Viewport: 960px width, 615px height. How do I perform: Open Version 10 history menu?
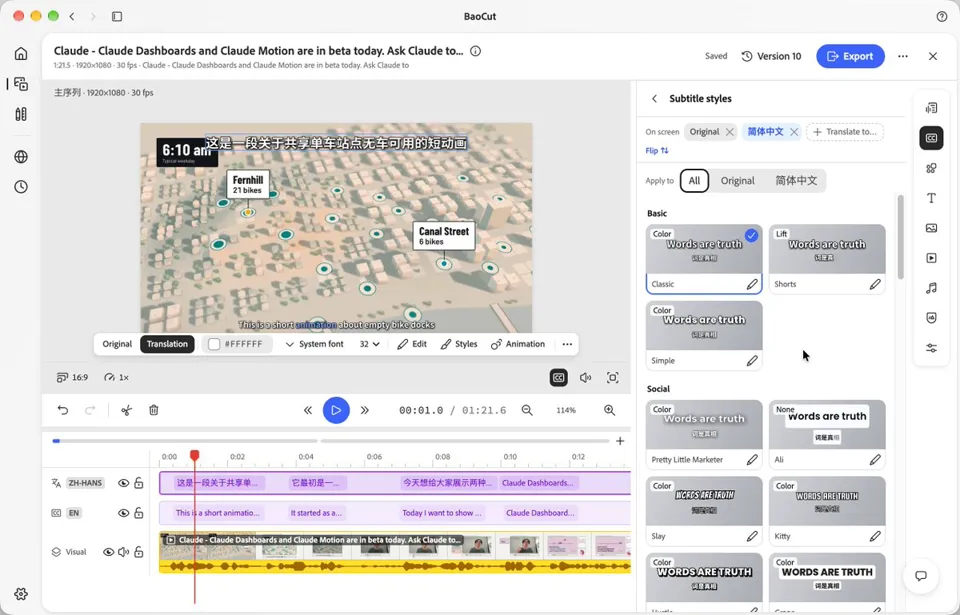click(x=771, y=56)
